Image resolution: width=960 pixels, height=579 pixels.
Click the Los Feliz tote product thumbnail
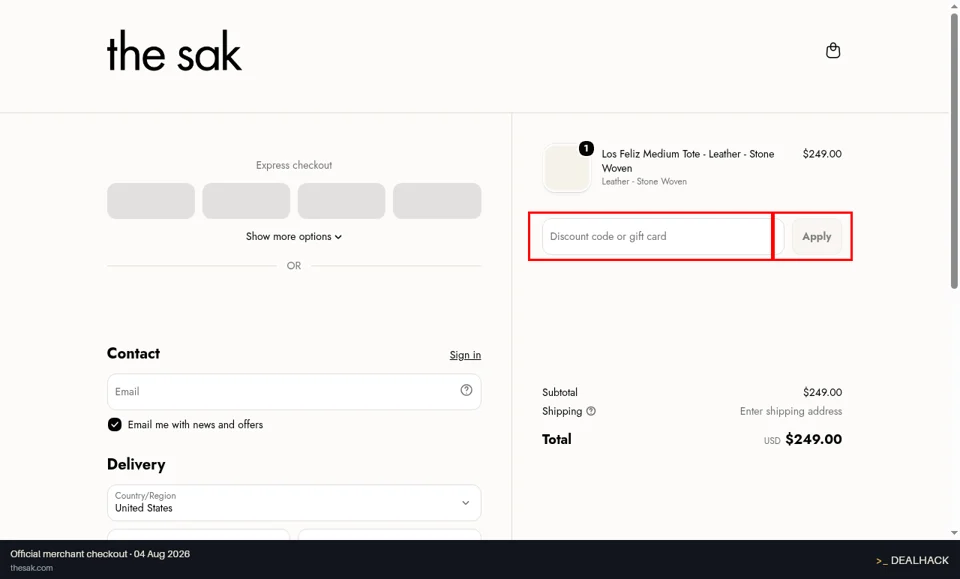click(x=566, y=168)
